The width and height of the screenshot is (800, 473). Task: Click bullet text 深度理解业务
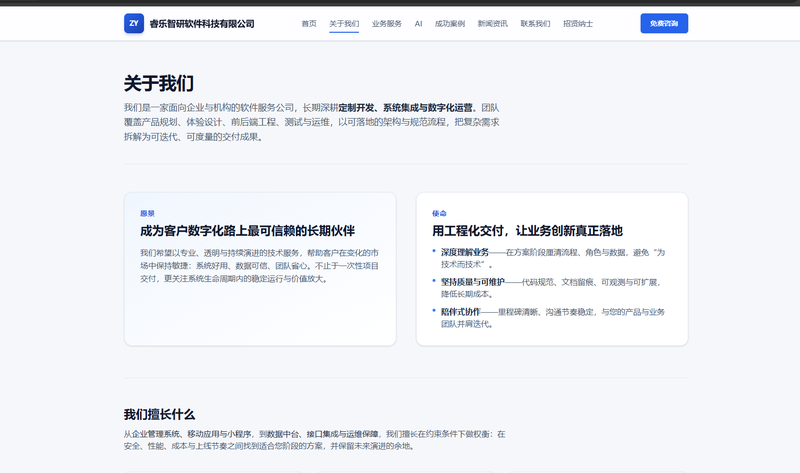465,252
